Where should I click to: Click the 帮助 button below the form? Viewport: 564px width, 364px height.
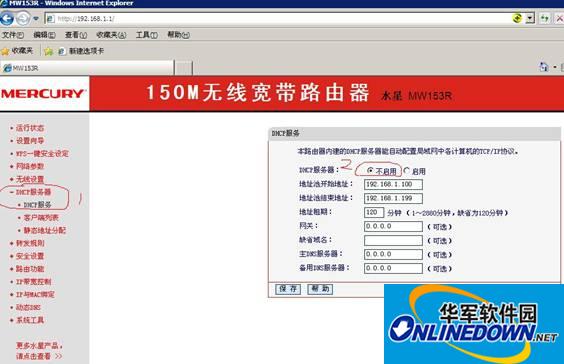(320, 289)
